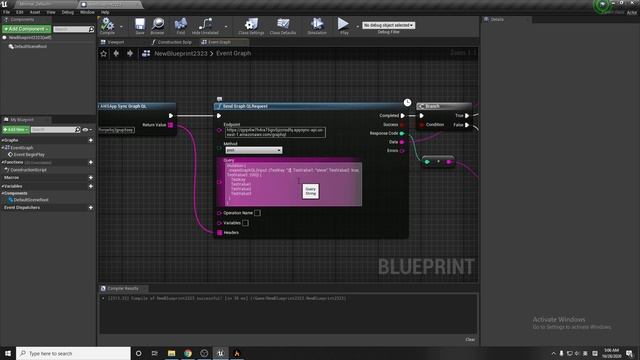Viewport: 640px width, 360px height.
Task: Click the Data output pin
Action: tap(402, 142)
